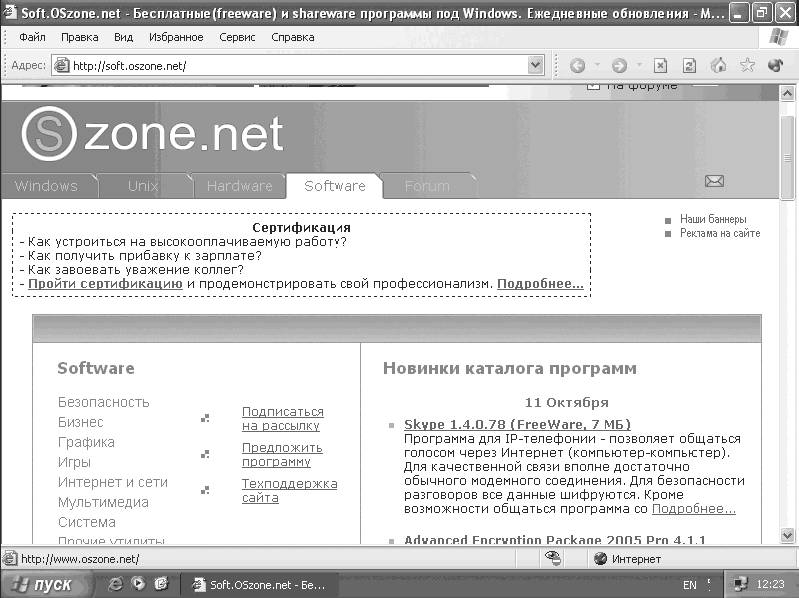This screenshot has height=598, width=799.
Task: Open the Реклама на сайте link
Action: (x=720, y=233)
